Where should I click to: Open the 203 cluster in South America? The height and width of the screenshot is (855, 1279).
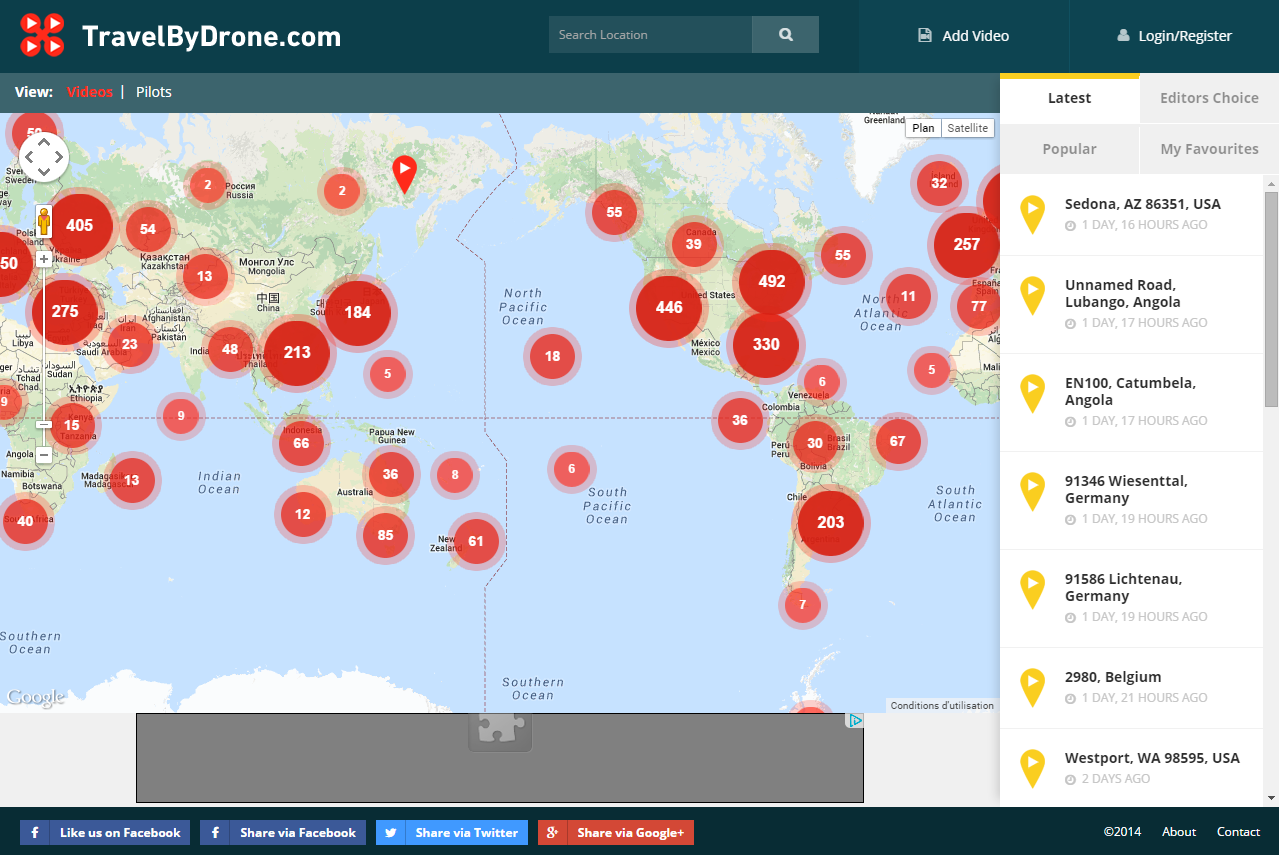pos(831,522)
